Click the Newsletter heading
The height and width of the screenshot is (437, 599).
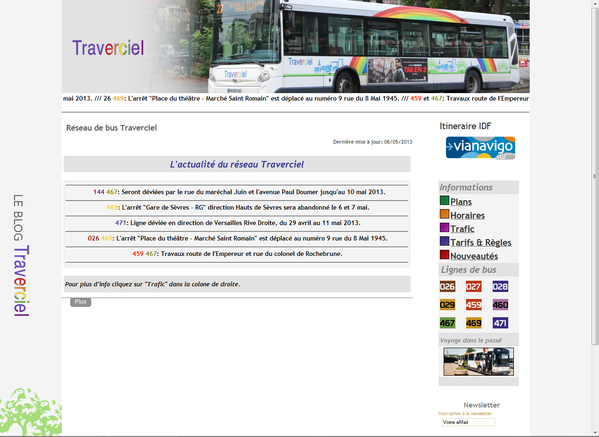click(481, 405)
